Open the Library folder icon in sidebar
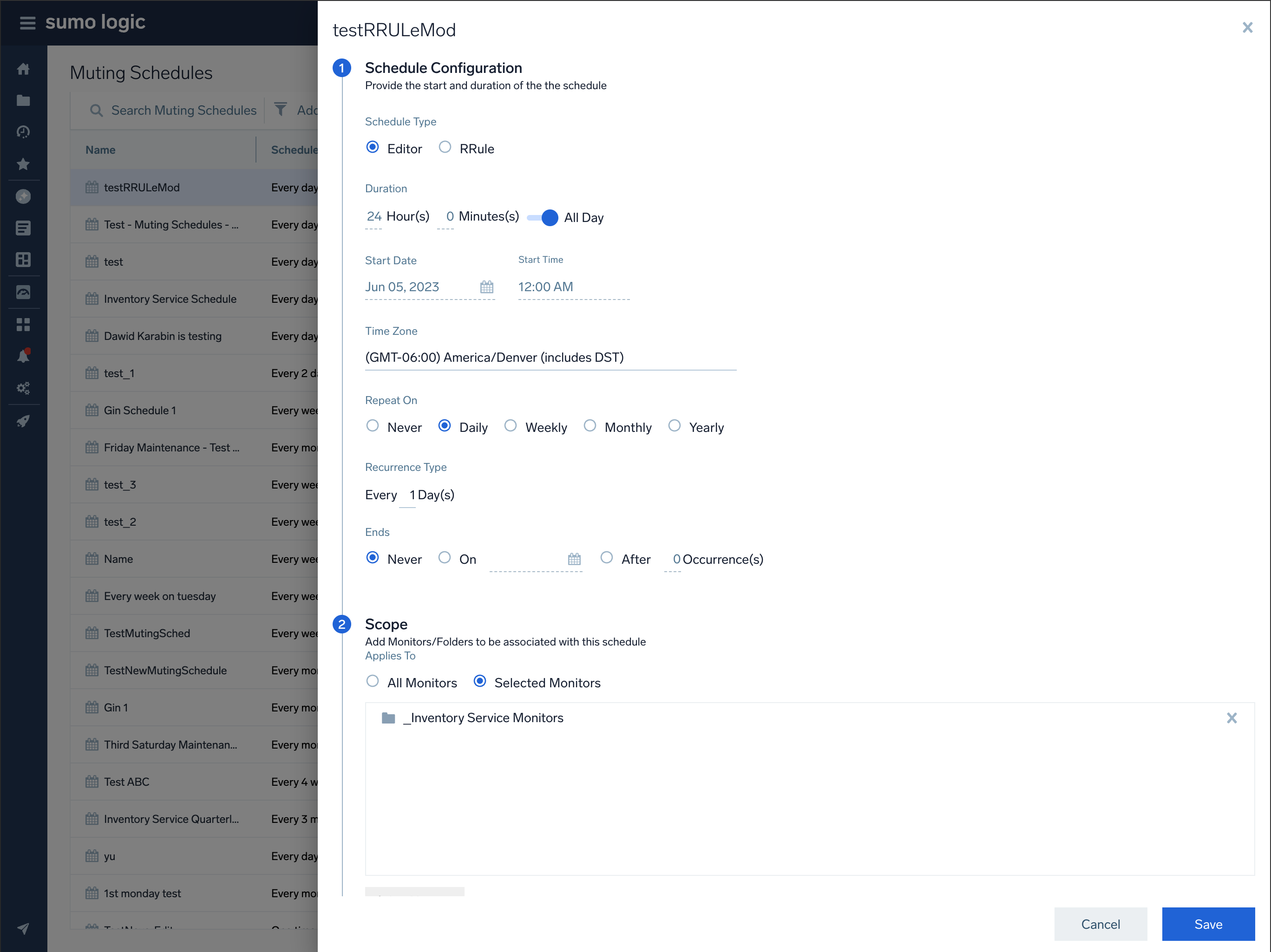Viewport: 1271px width, 952px height. tap(24, 100)
